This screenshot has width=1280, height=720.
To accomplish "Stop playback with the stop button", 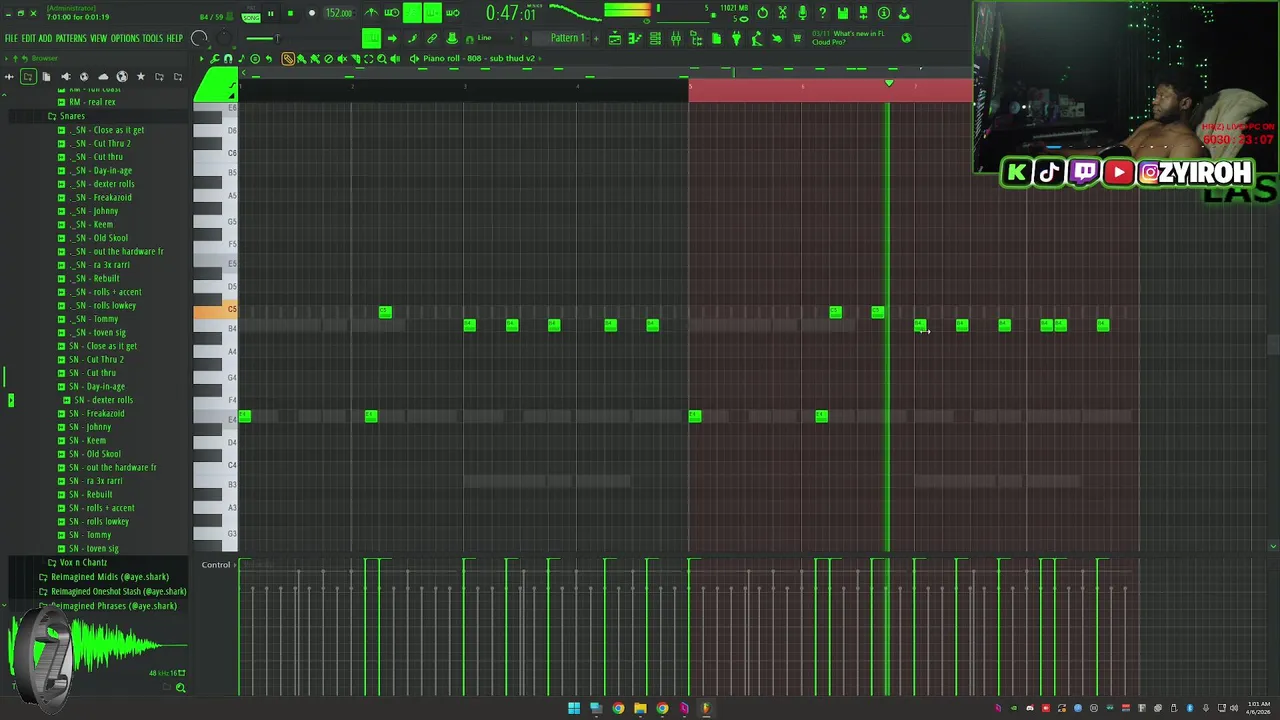I will [x=290, y=13].
